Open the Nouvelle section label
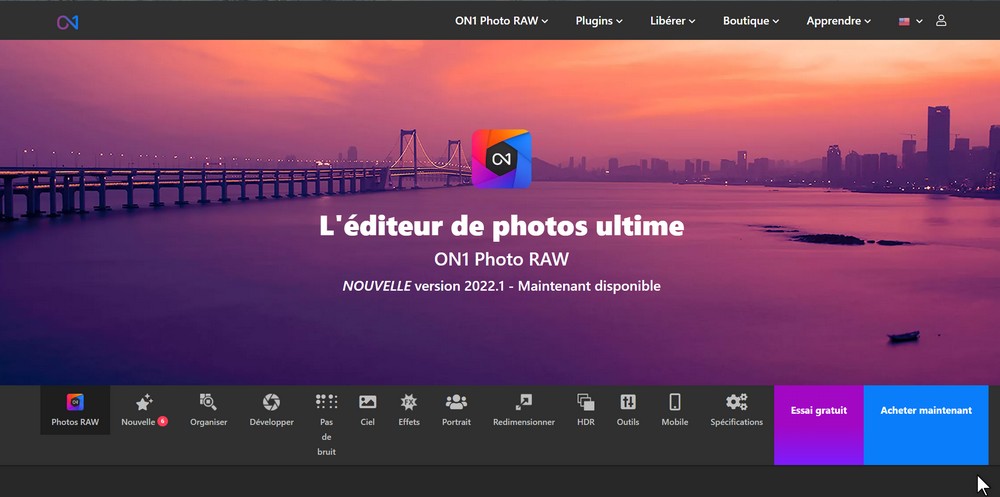1000x497 pixels. (x=138, y=422)
